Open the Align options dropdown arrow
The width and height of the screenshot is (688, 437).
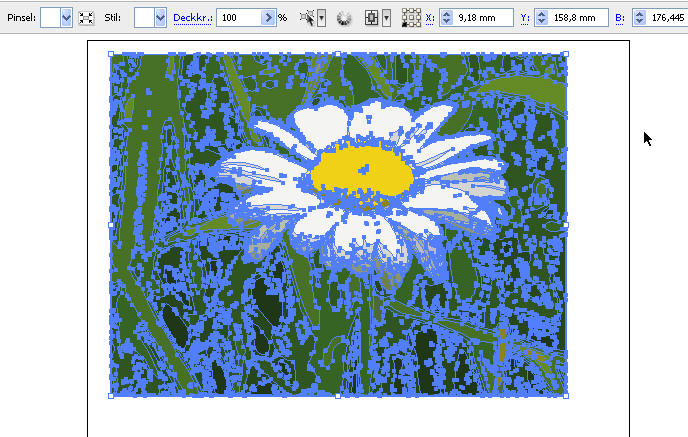point(386,18)
